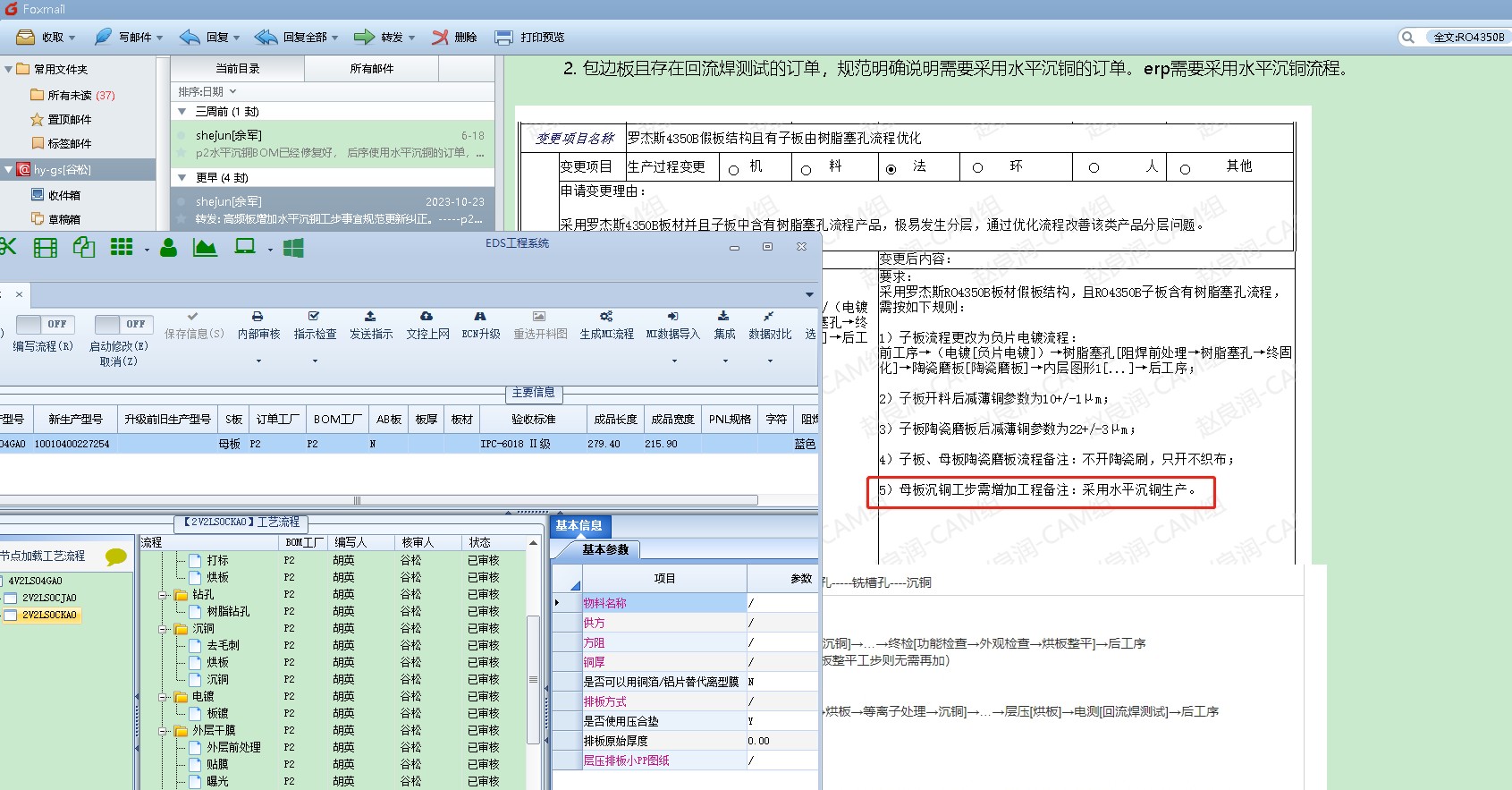
Task: Select the 料 radio button in the form
Action: click(806, 170)
